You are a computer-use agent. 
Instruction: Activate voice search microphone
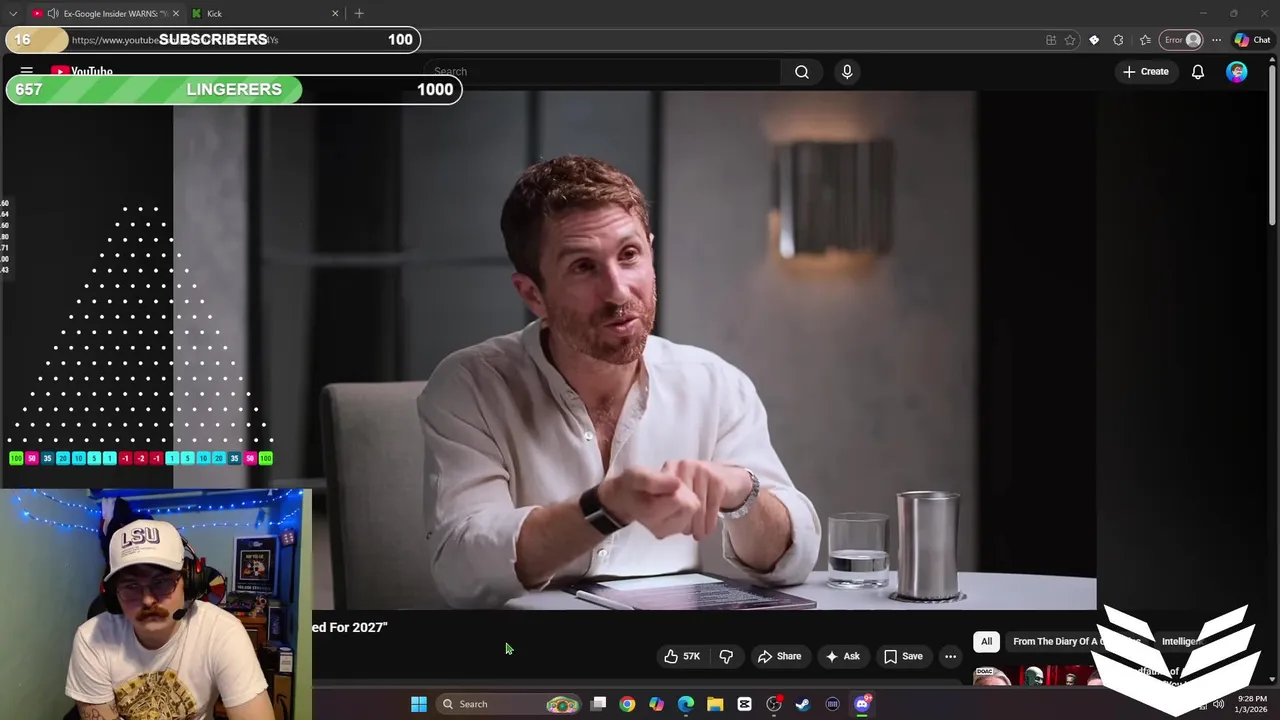(847, 72)
